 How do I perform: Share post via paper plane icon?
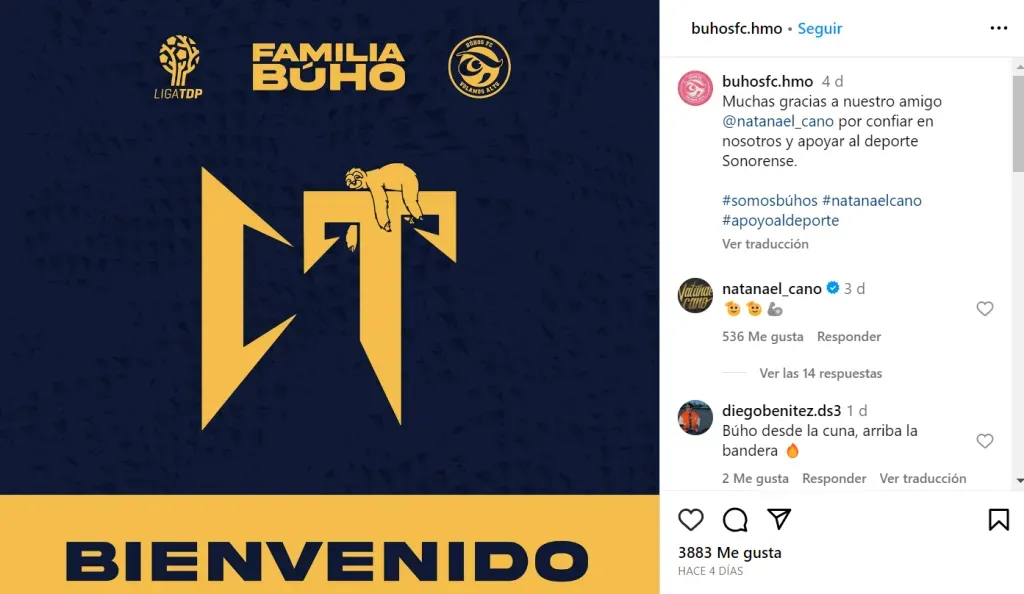click(x=779, y=519)
